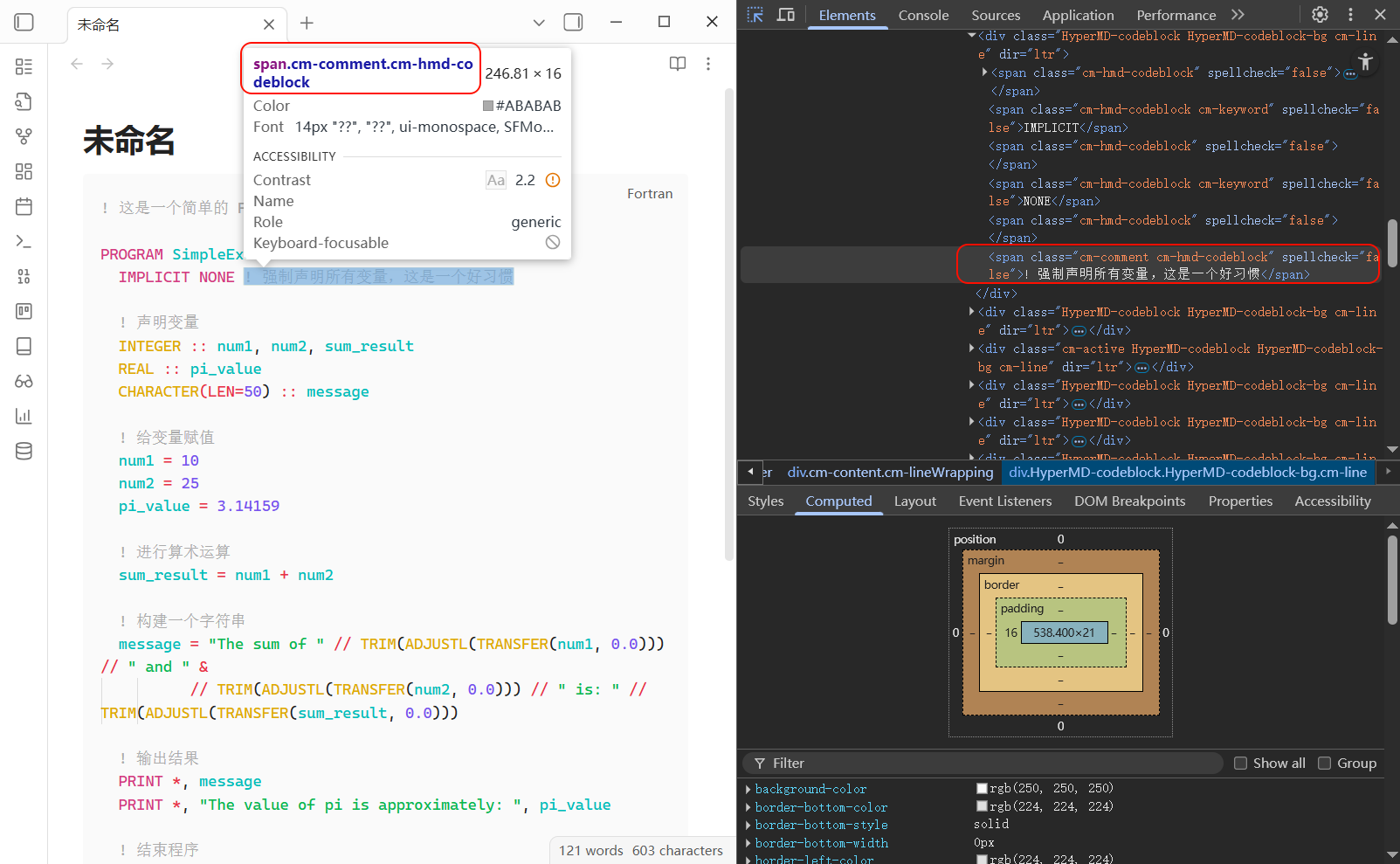Focus the computed styles Filter field
This screenshot has width=1400, height=864.
click(x=987, y=764)
